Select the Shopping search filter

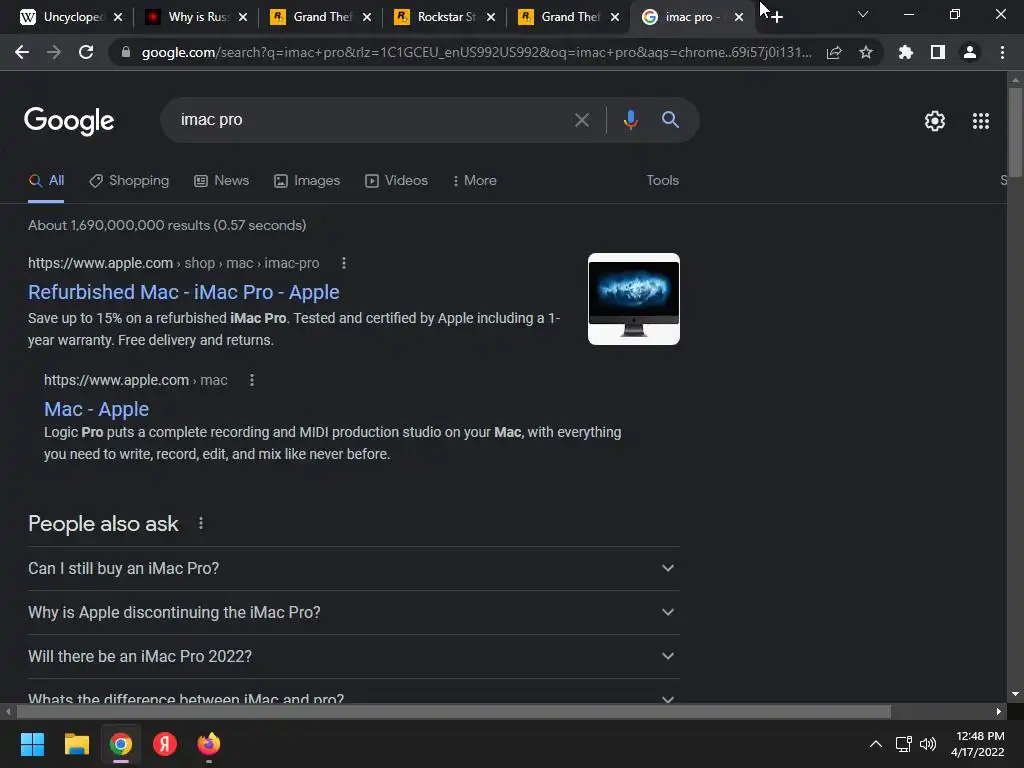coord(129,181)
